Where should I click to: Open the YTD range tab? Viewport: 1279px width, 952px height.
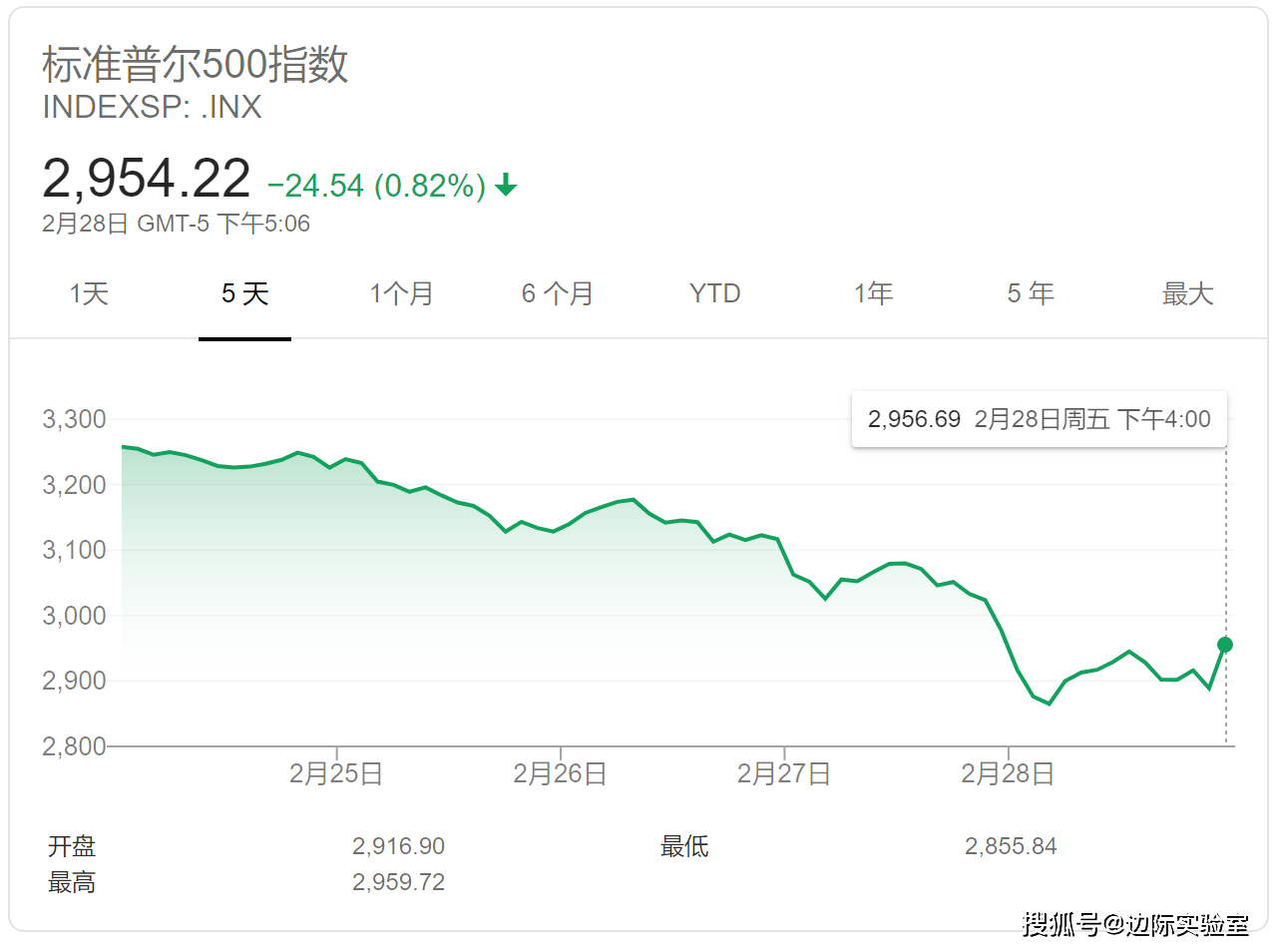click(x=714, y=293)
